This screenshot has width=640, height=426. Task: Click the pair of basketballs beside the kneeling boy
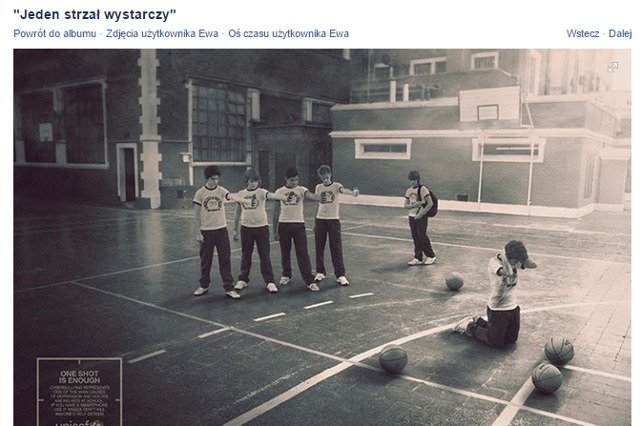(553, 364)
